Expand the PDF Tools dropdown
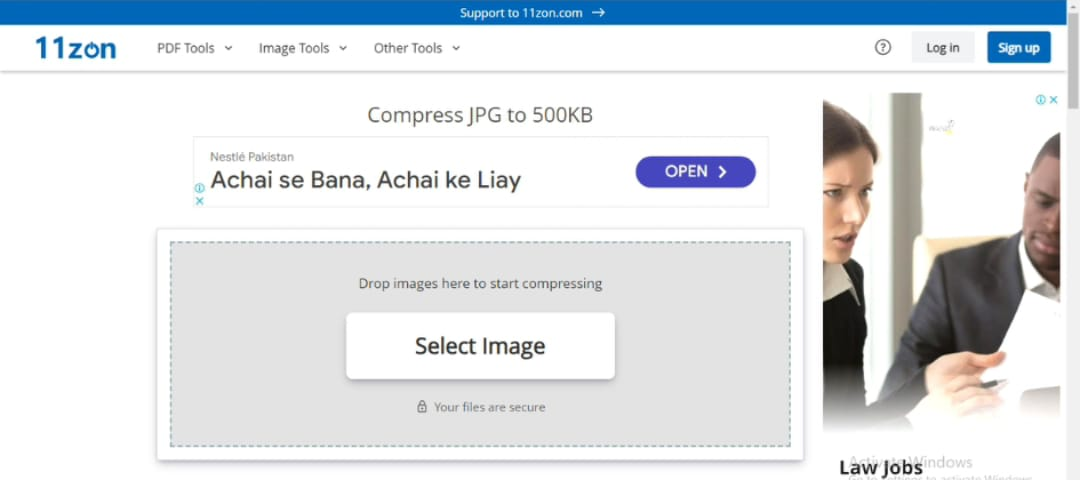The height and width of the screenshot is (480, 1080). (x=195, y=48)
